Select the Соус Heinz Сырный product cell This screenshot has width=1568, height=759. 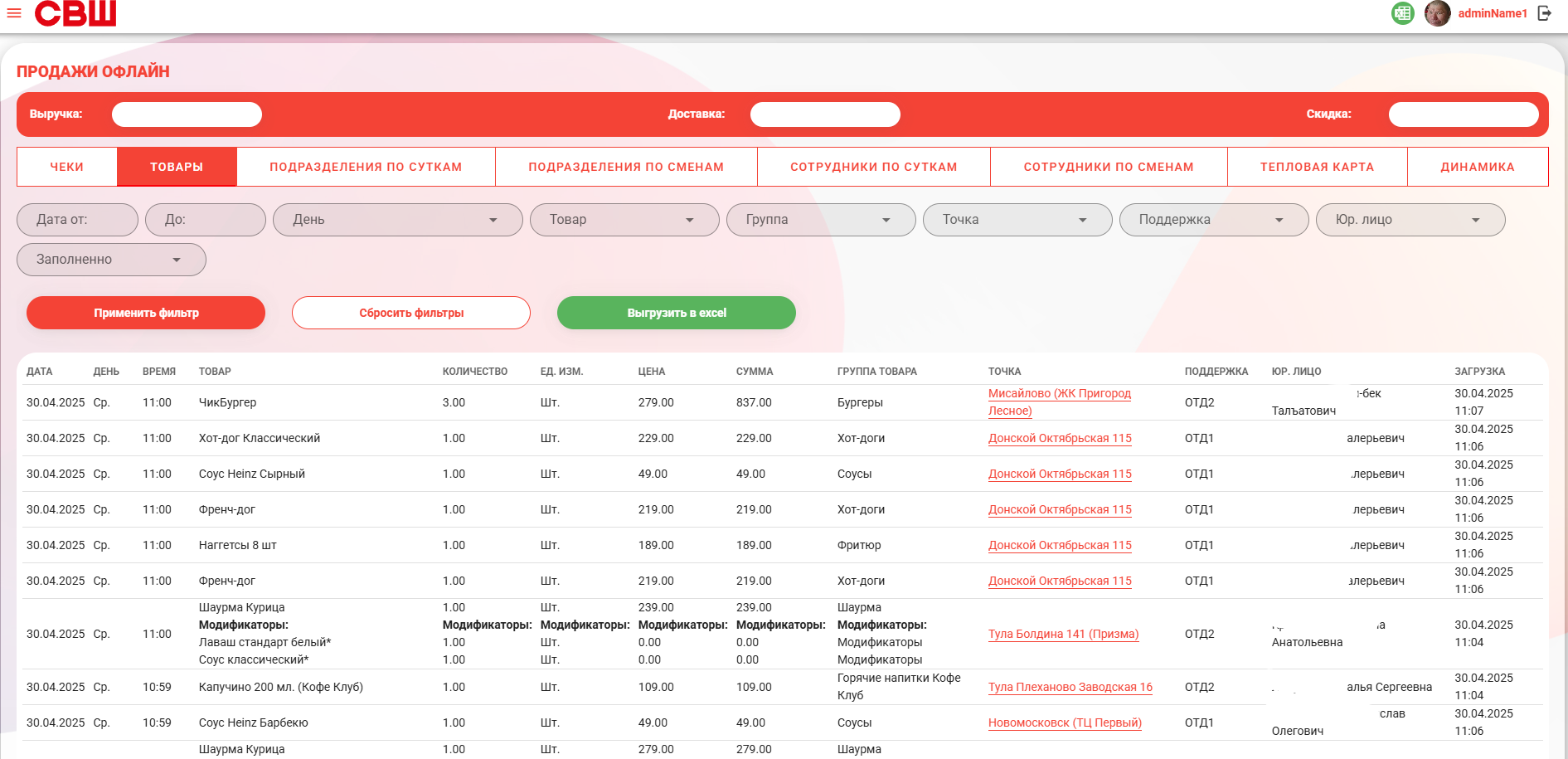click(x=252, y=474)
